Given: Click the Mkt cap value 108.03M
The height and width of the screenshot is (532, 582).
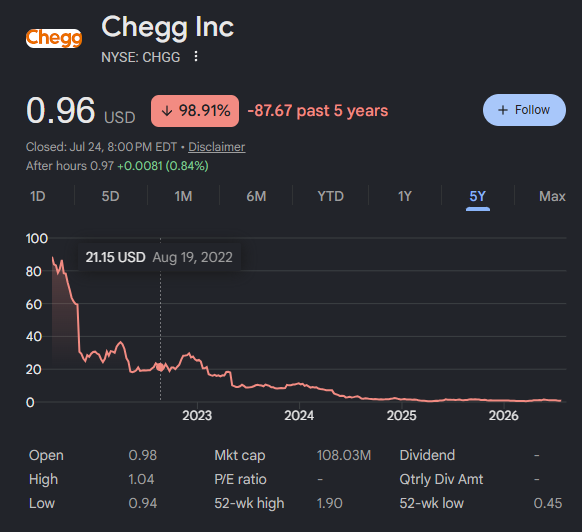Looking at the screenshot, I should point(344,455).
